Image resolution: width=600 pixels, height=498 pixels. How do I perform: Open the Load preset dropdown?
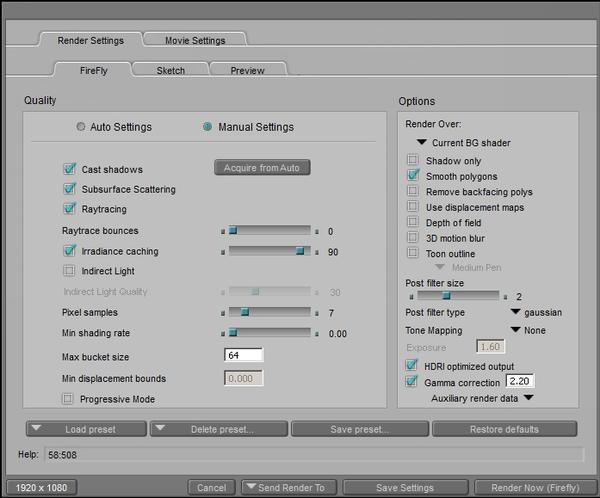(86, 429)
